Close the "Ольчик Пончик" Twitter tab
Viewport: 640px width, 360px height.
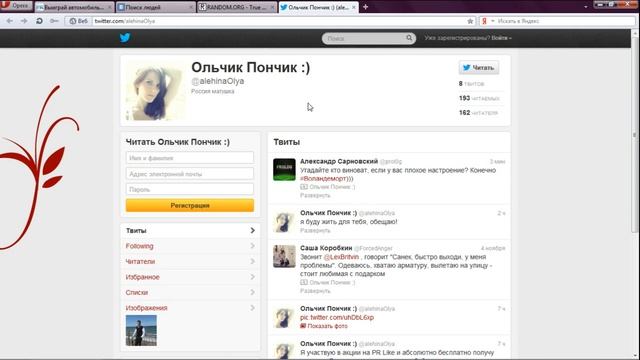[353, 7]
